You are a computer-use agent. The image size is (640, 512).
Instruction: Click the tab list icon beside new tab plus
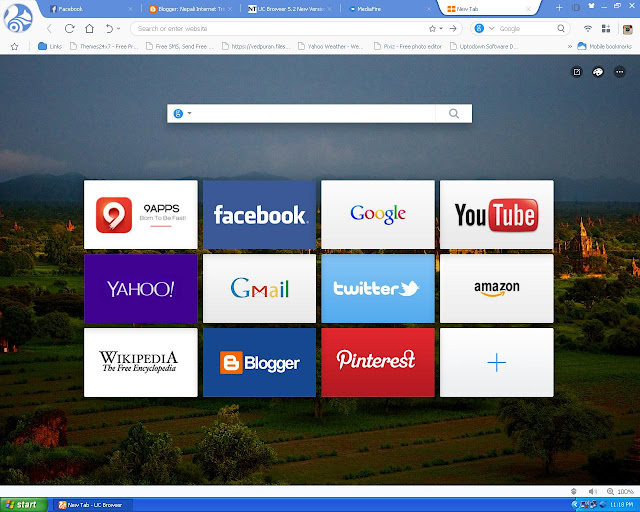576,7
